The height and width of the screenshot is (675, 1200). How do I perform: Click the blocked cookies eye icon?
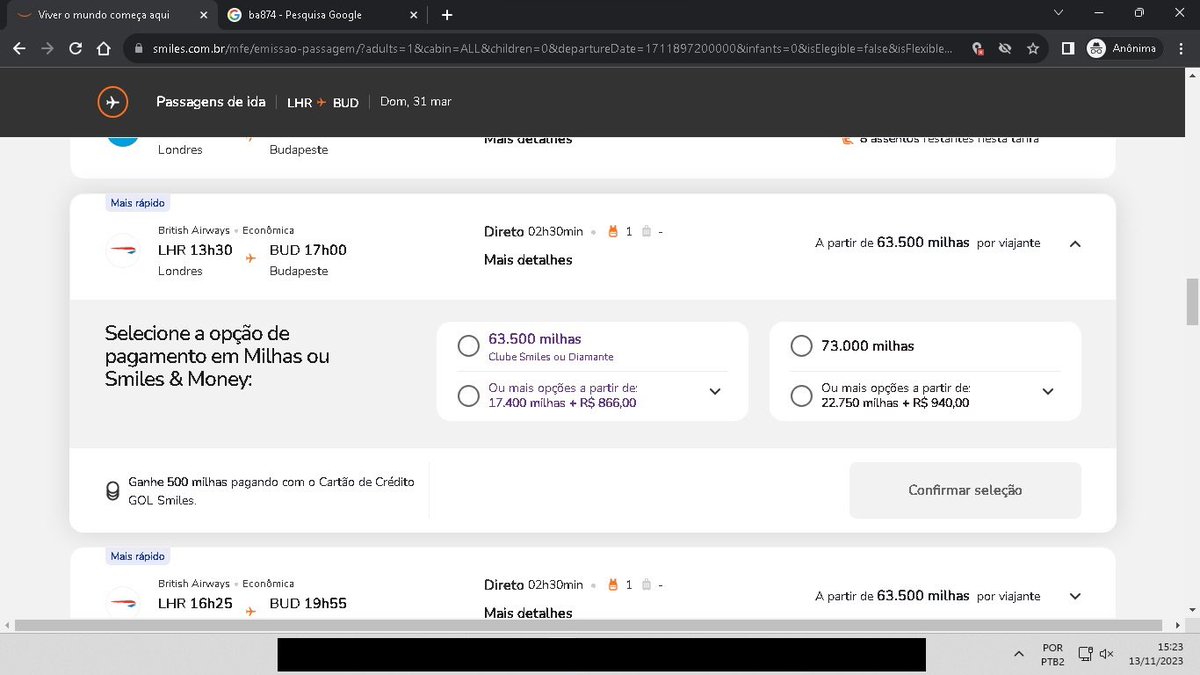(x=1007, y=48)
